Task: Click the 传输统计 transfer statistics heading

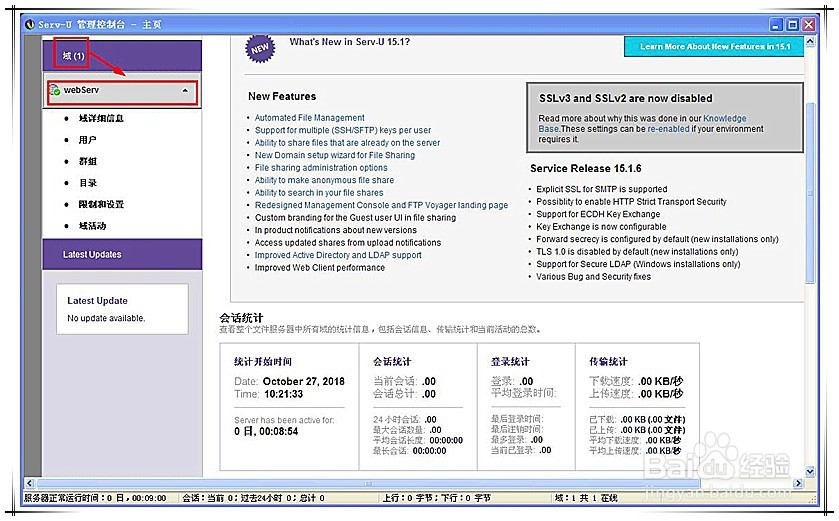Action: (608, 362)
